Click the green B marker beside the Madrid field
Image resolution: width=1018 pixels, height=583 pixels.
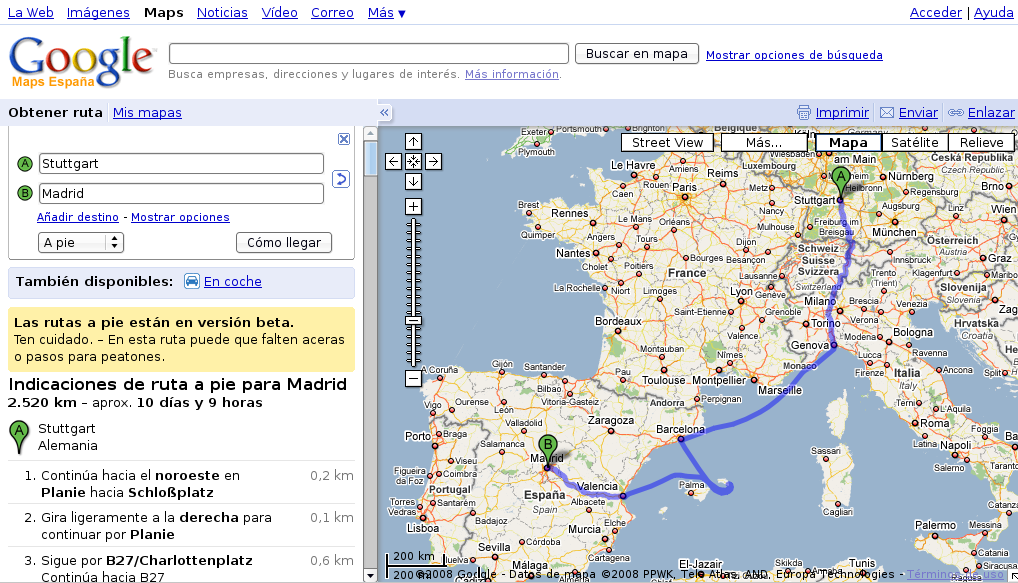(25, 193)
